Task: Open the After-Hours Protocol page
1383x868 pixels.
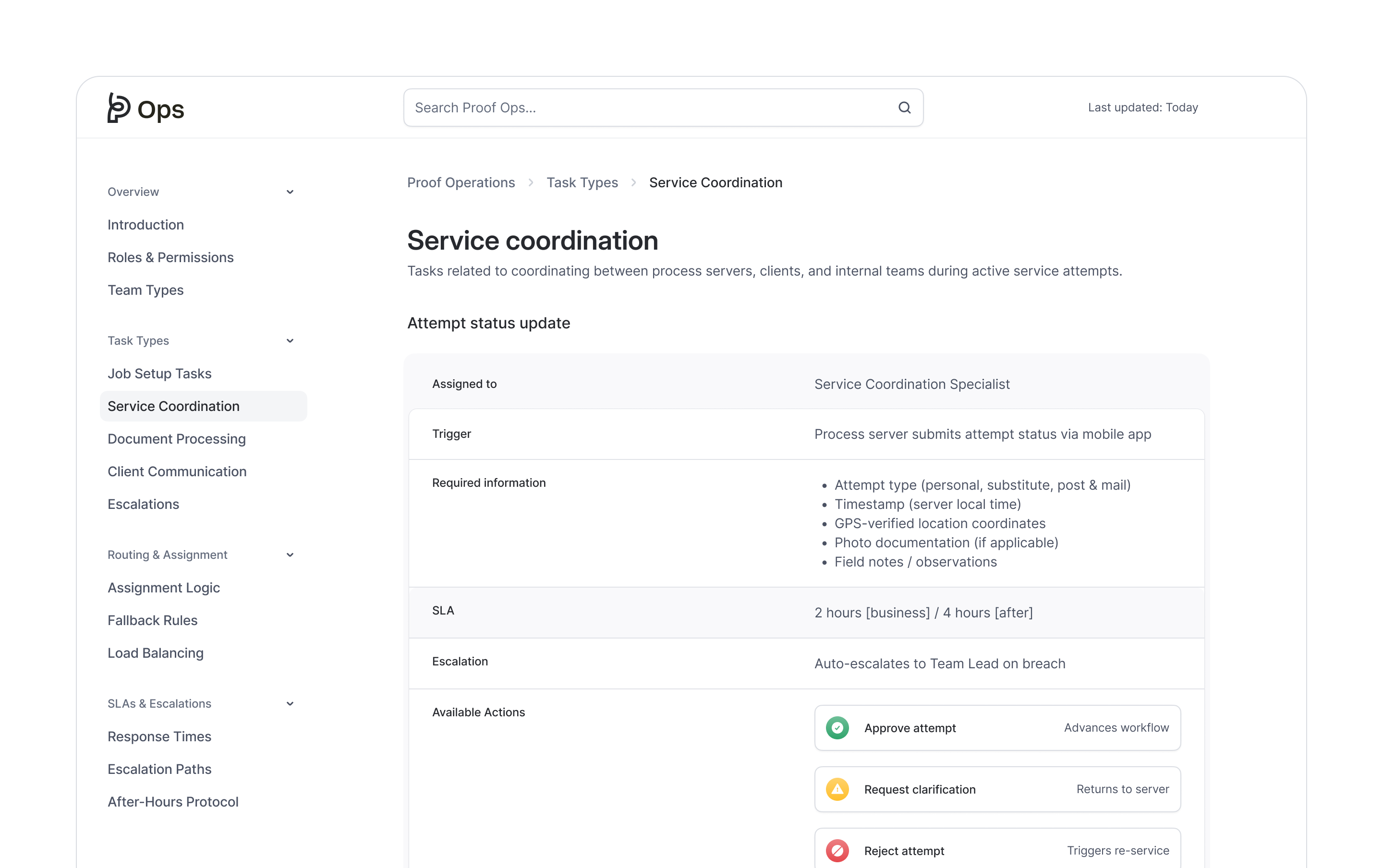Action: click(x=173, y=801)
